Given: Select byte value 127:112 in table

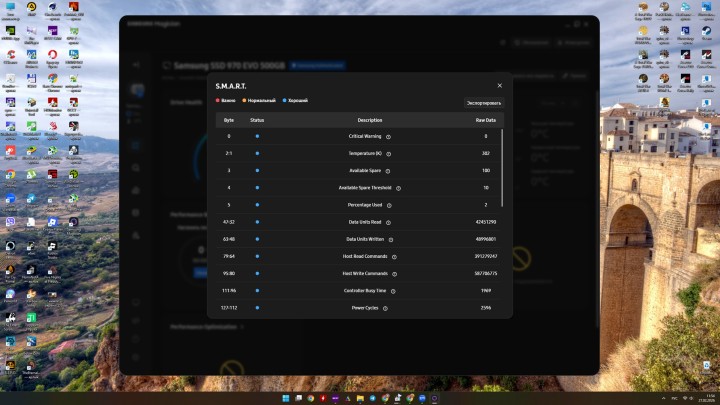Looking at the screenshot, I should pyautogui.click(x=229, y=308).
